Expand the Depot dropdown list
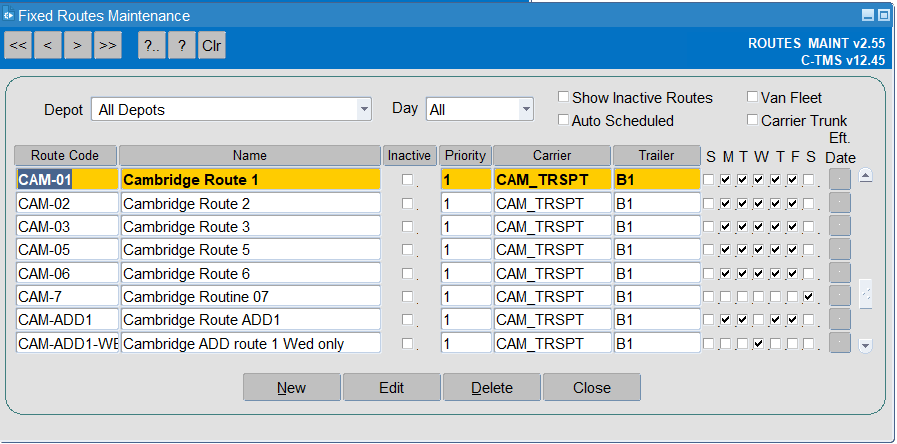The image size is (897, 444). 363,109
